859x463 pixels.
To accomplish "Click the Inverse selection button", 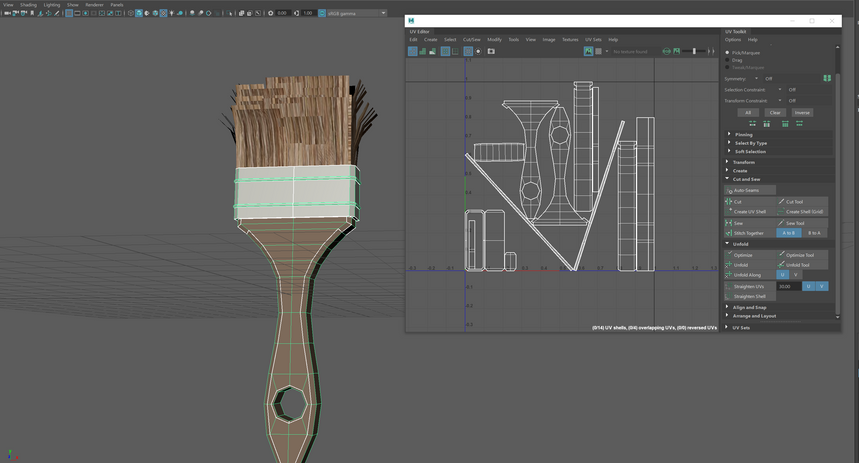I will coord(802,113).
